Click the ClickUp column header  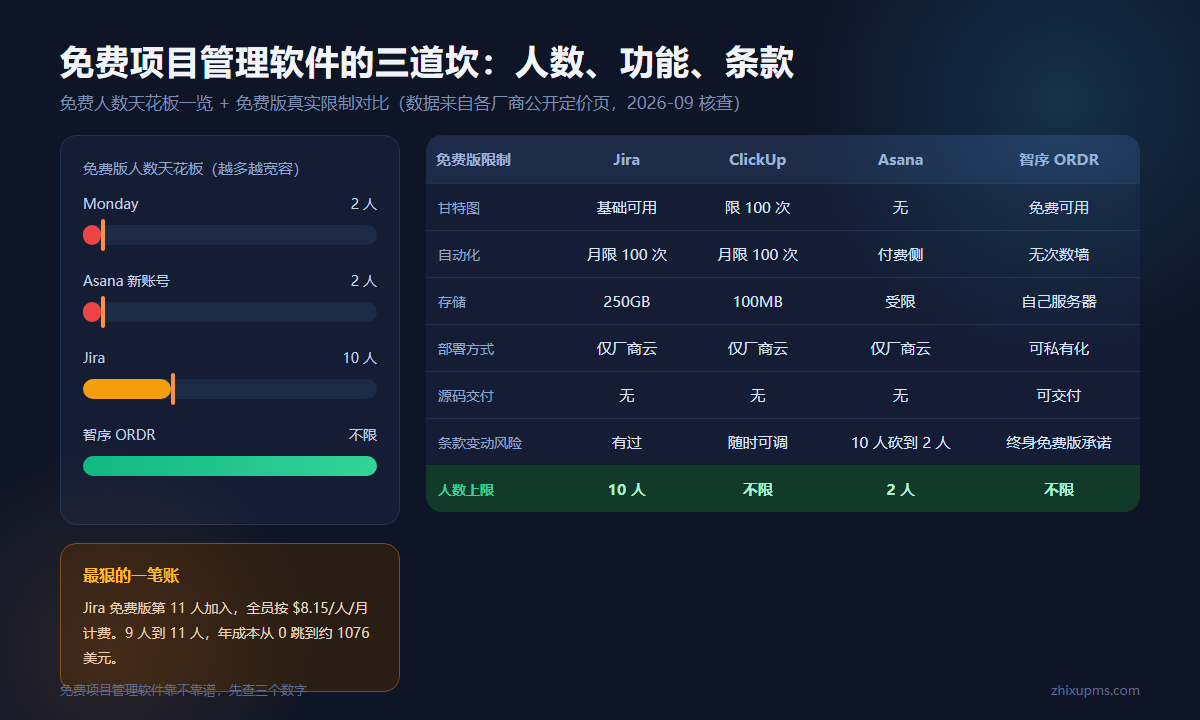tap(758, 160)
